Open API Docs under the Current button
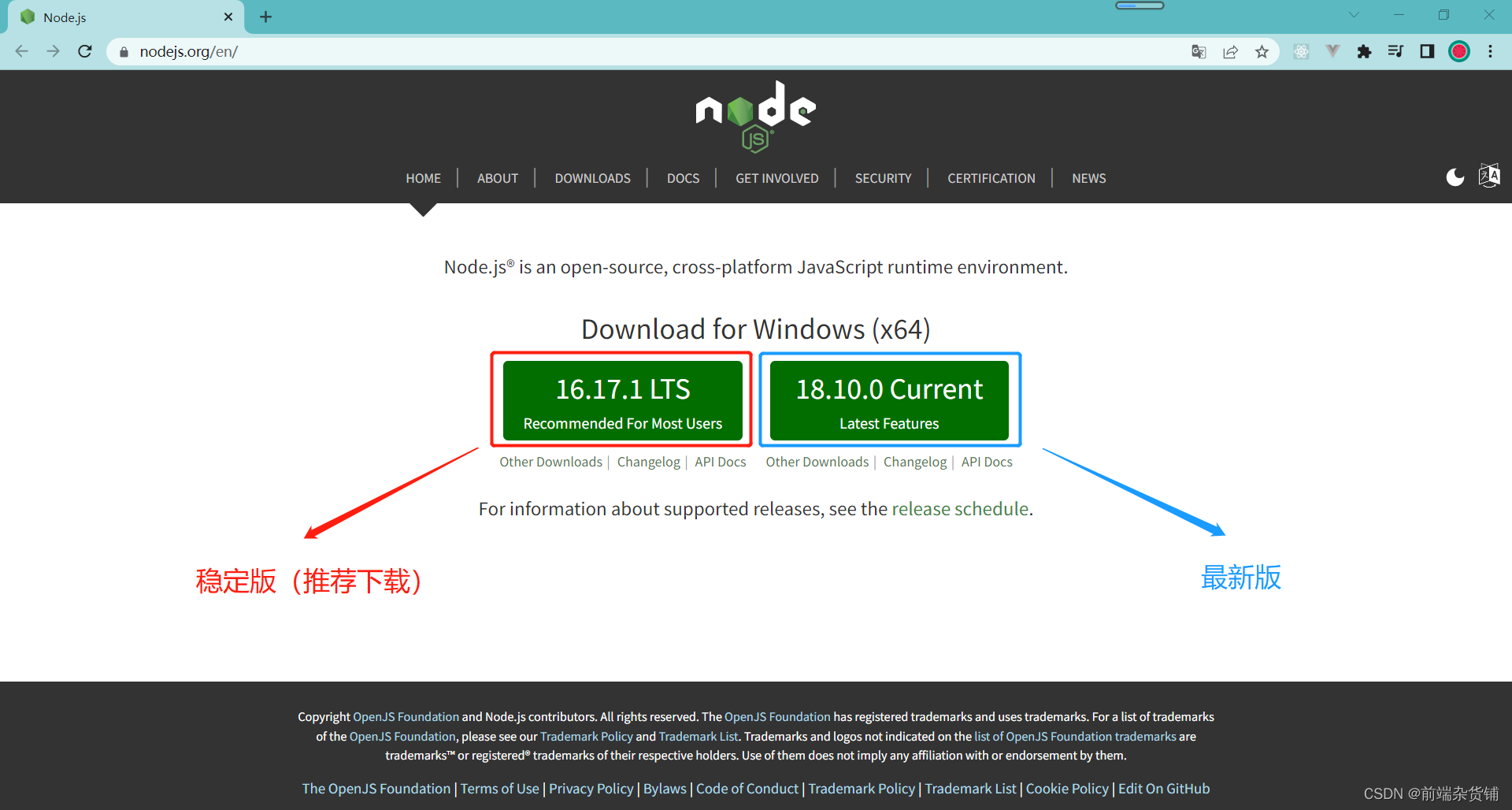This screenshot has height=810, width=1512. pyautogui.click(x=987, y=463)
